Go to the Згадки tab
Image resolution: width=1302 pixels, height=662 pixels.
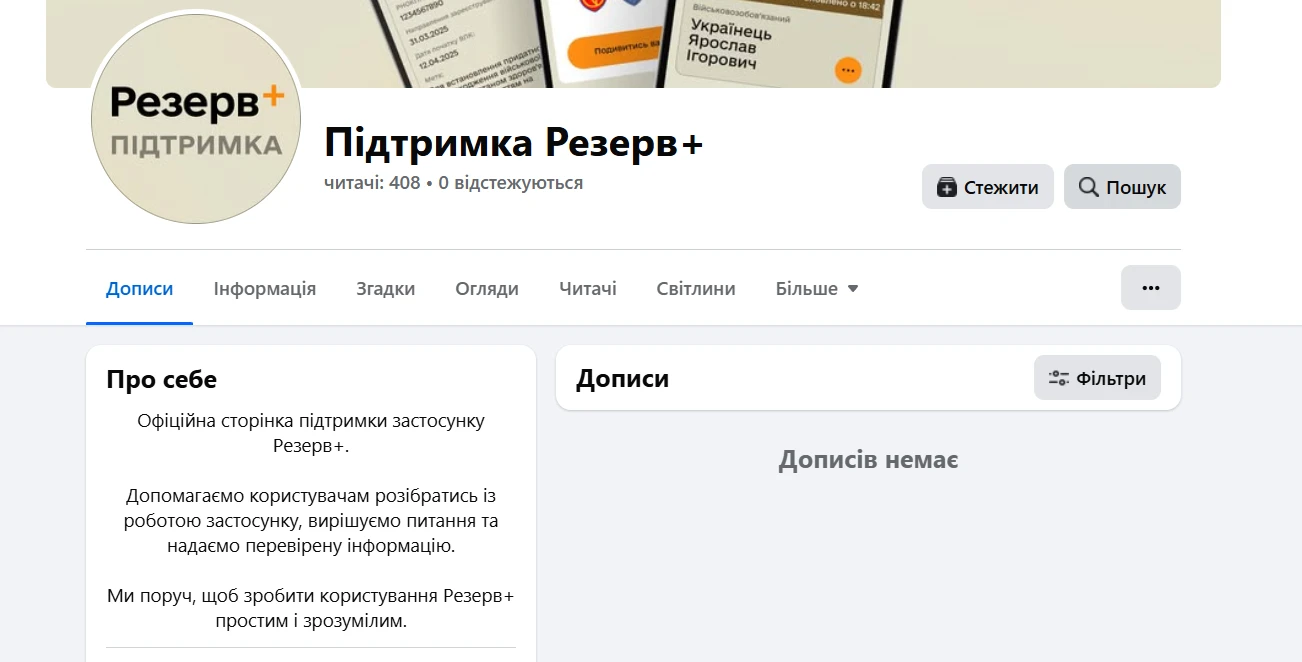click(x=386, y=289)
